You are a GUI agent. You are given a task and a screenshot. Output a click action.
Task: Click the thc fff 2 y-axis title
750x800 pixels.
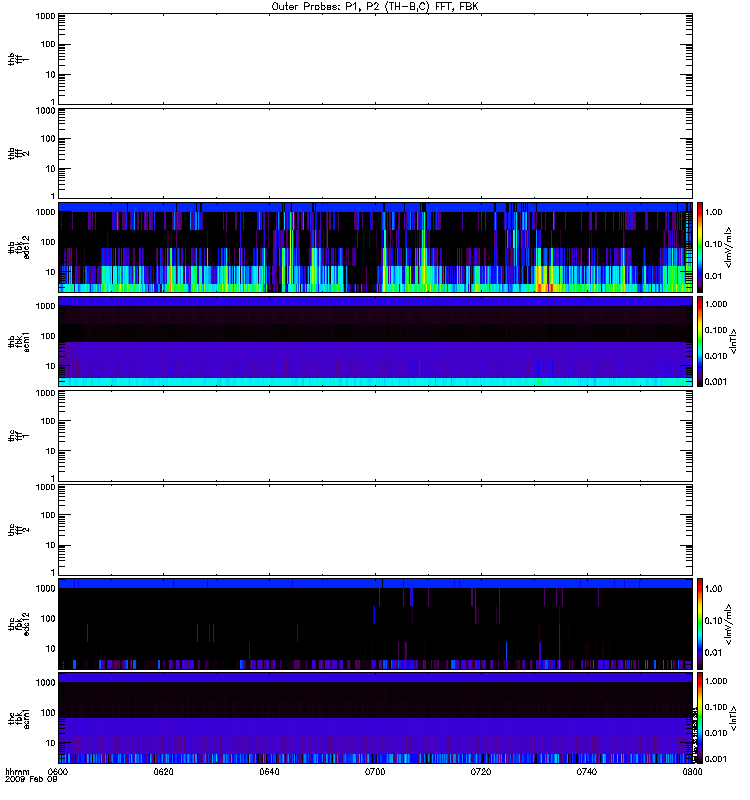(18, 530)
